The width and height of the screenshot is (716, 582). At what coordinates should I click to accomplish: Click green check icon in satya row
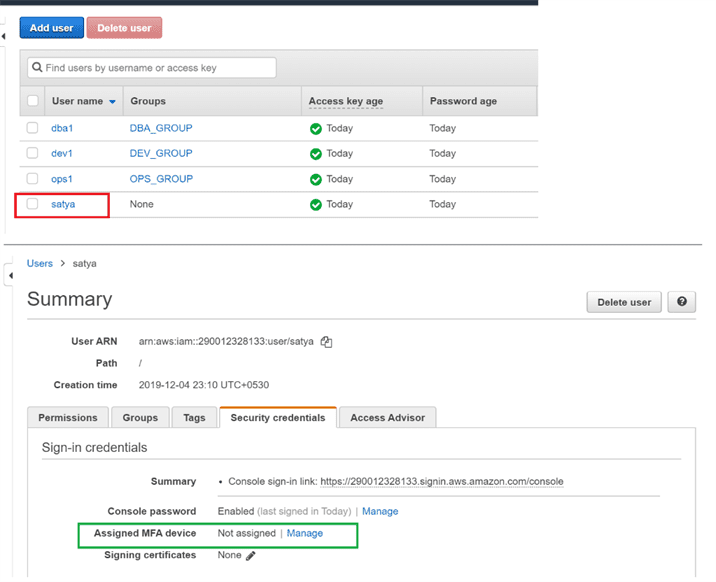pos(316,205)
